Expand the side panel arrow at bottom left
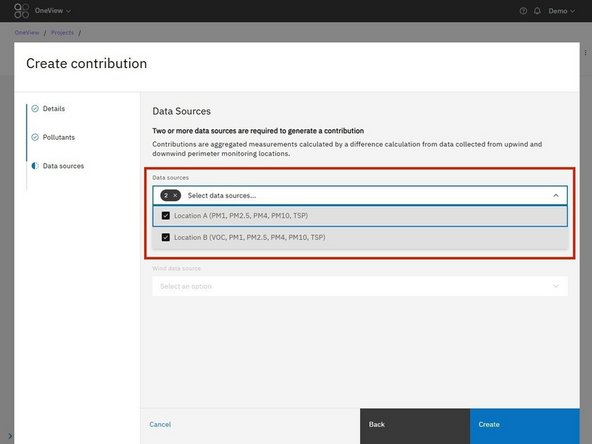 click(10, 436)
